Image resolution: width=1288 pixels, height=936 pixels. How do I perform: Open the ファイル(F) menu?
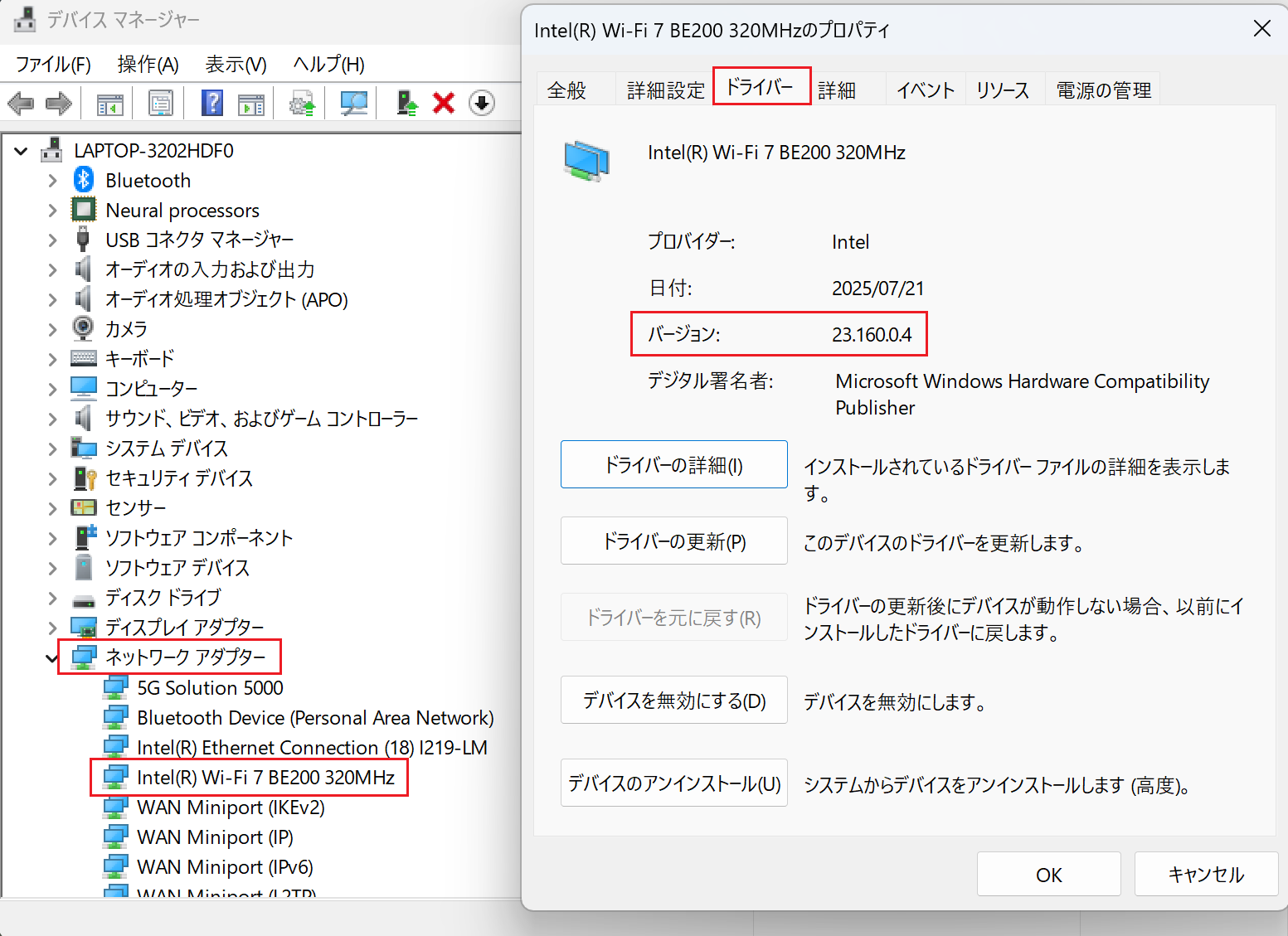(53, 65)
